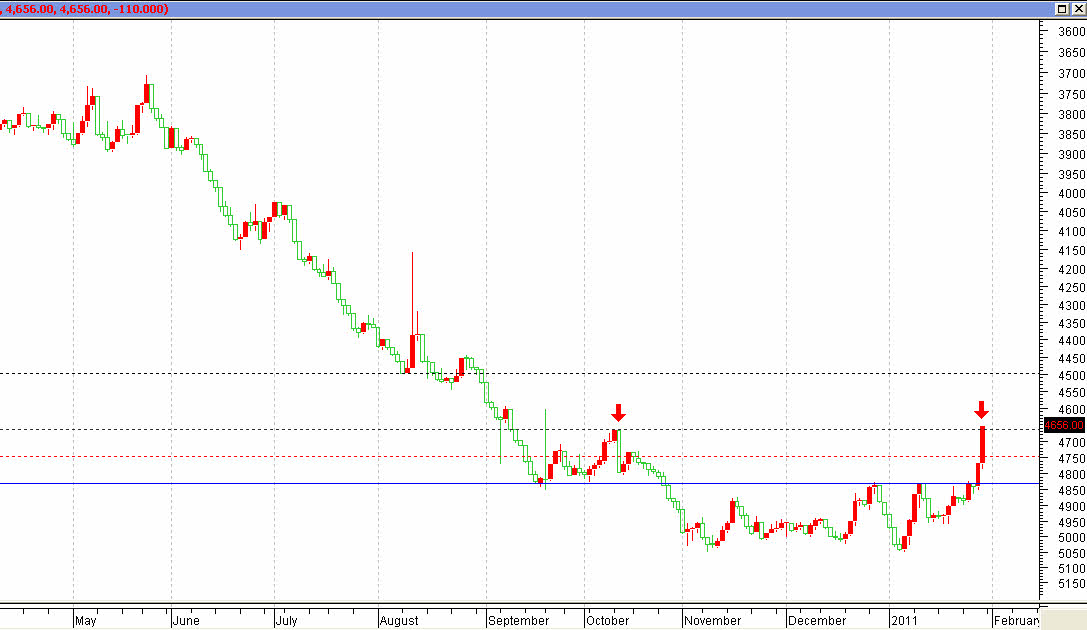Click the 4150 price axis label
Viewport: 1087px width, 630px height.
[1072, 250]
